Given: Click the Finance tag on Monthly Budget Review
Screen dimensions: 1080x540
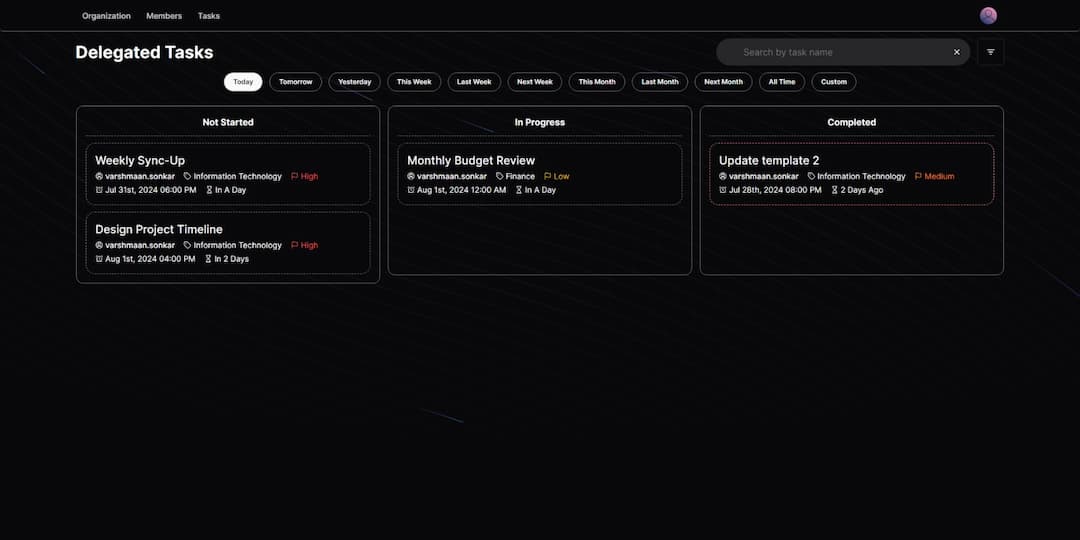Looking at the screenshot, I should [x=515, y=176].
